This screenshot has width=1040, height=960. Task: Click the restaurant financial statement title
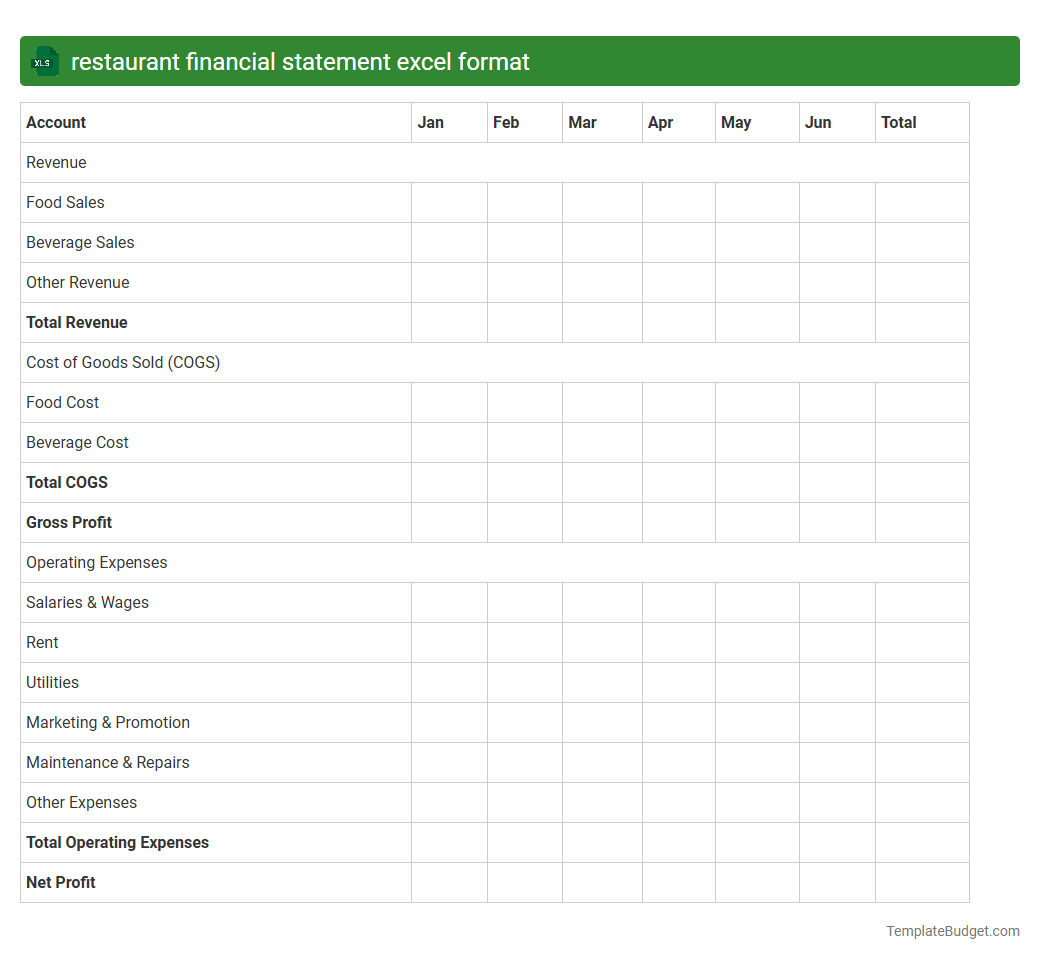(300, 61)
